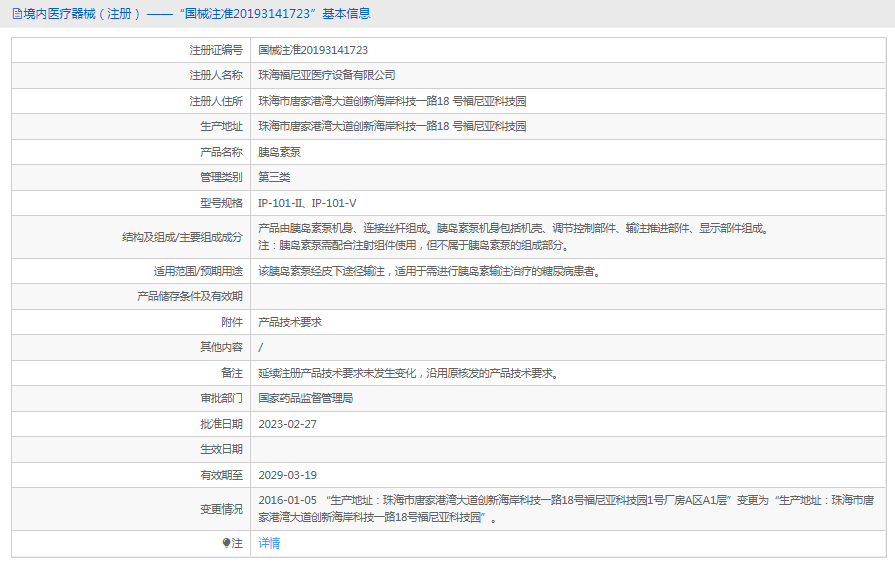Viewport: 895px width, 565px height.
Task: Open the 详情 details link
Action: [x=269, y=543]
